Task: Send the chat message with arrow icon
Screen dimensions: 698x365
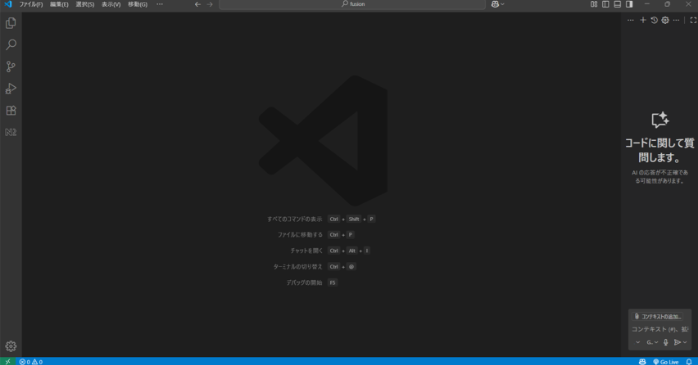Action: pyautogui.click(x=677, y=342)
